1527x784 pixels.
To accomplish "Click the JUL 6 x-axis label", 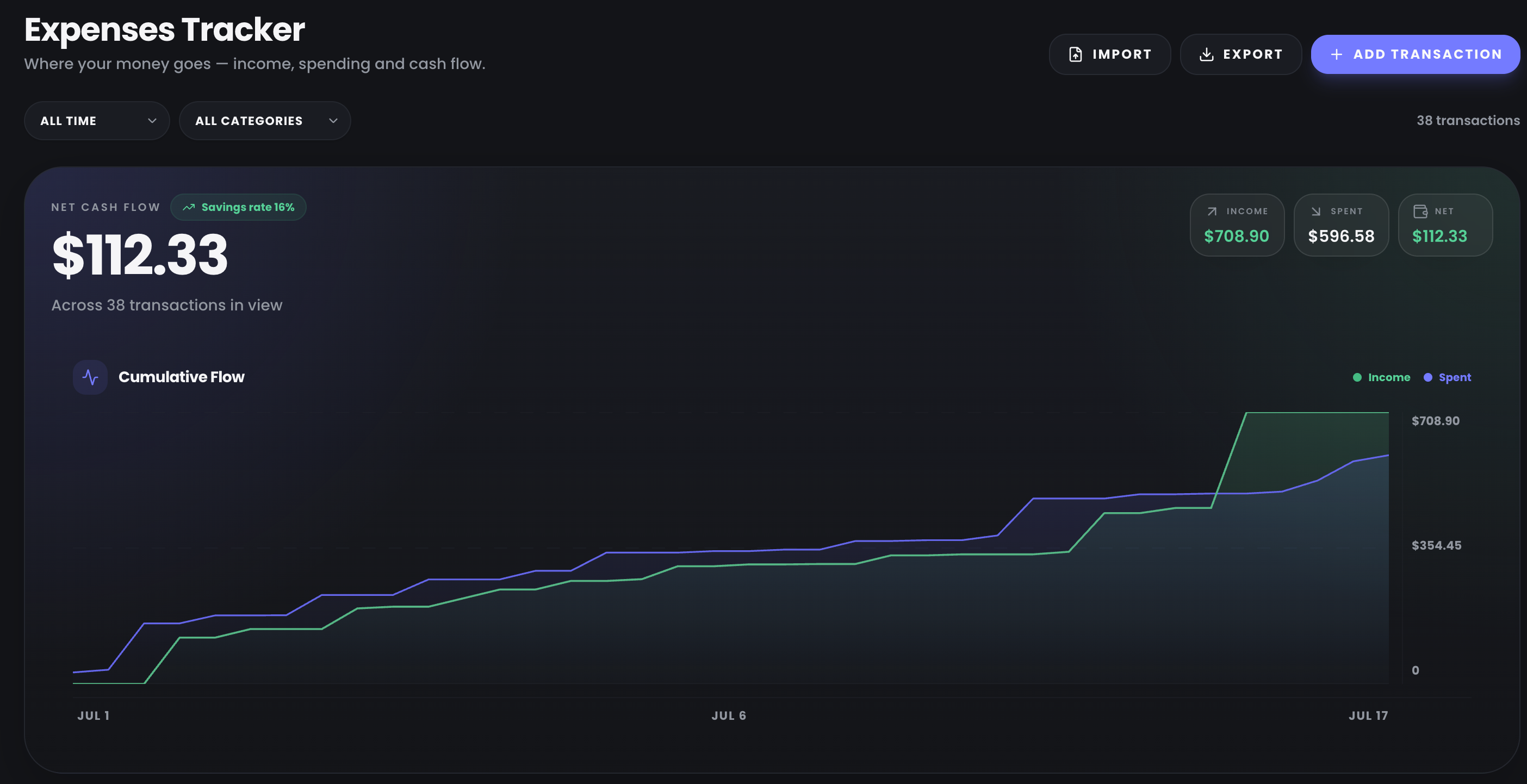I will click(x=729, y=715).
